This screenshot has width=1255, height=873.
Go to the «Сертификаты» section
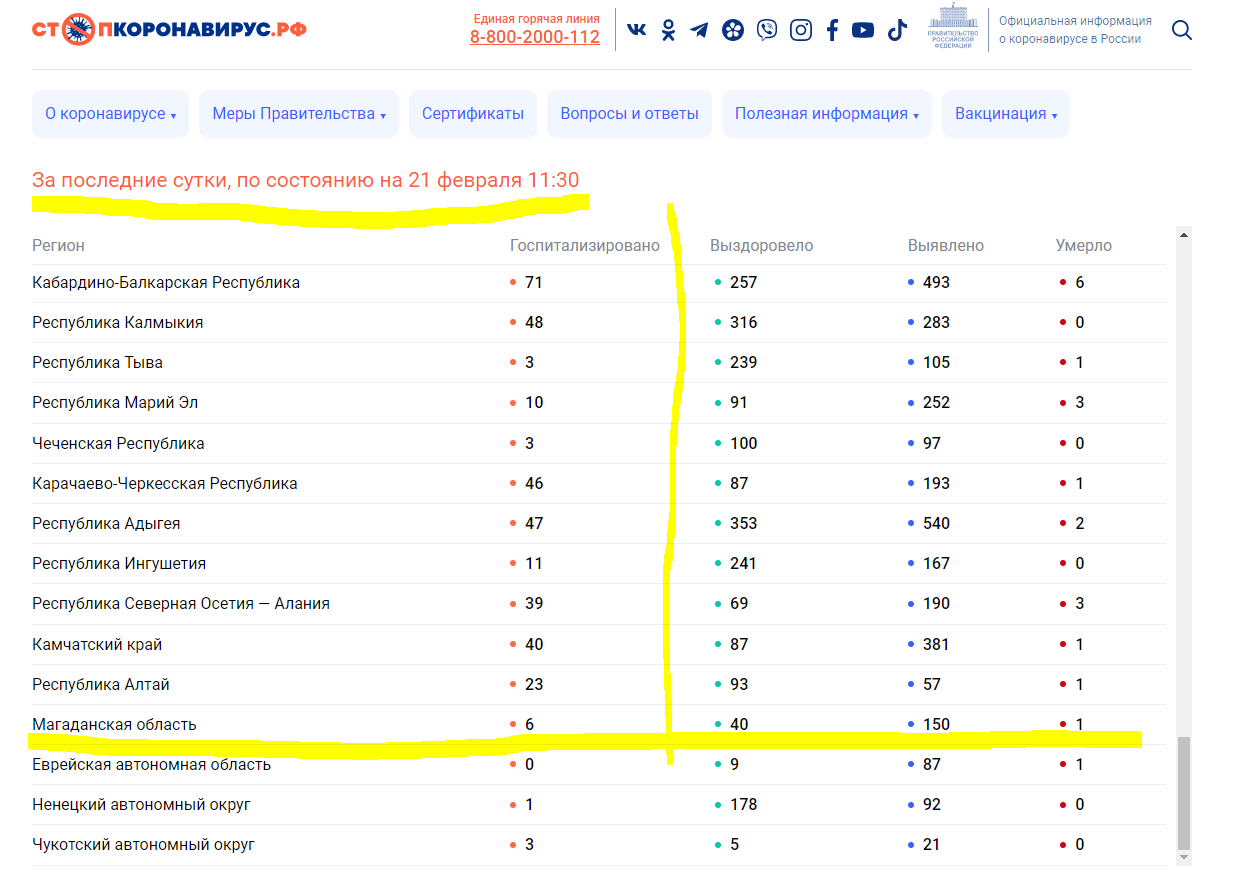[472, 114]
